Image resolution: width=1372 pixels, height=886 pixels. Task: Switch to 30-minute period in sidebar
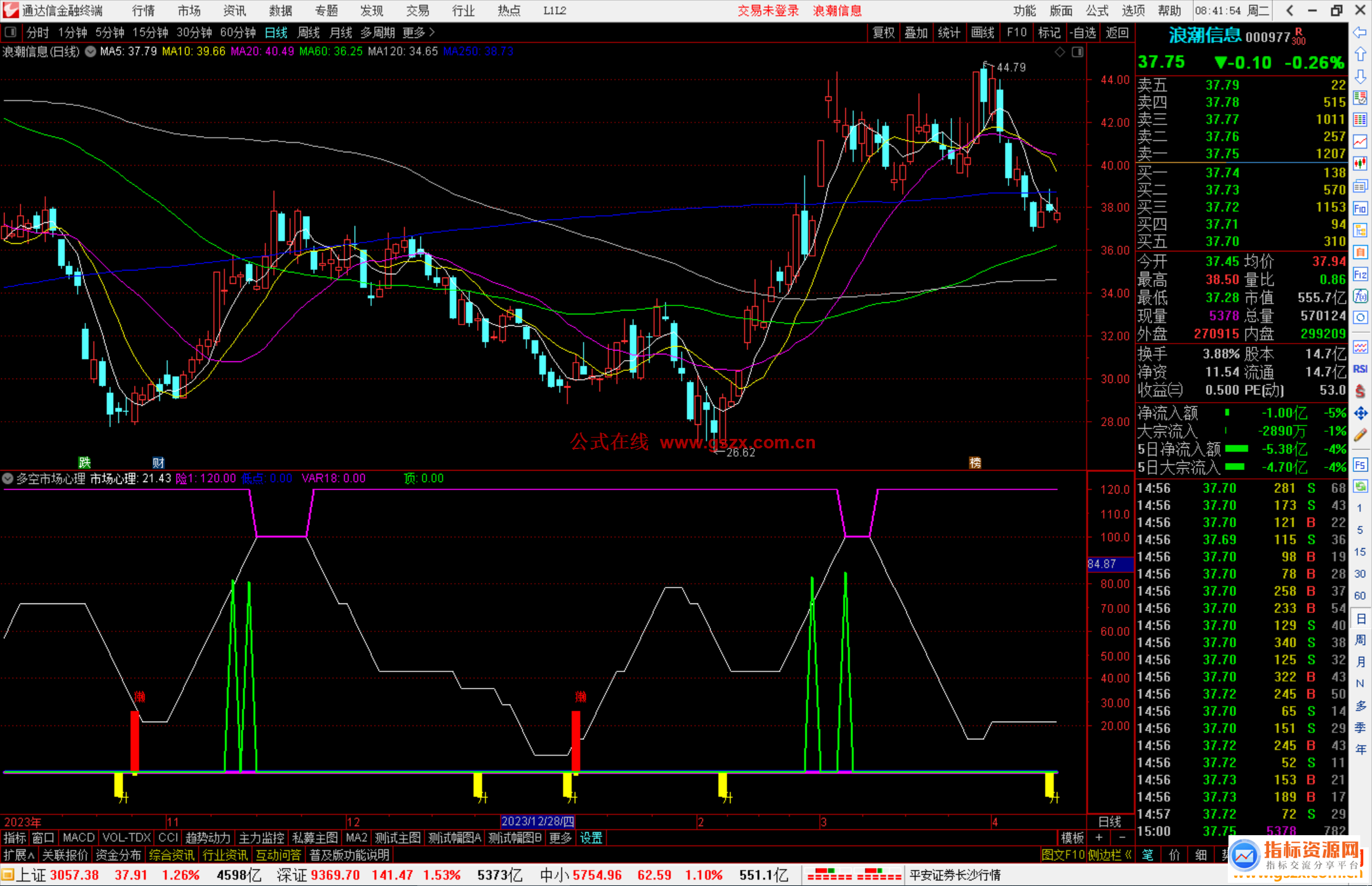click(1359, 574)
